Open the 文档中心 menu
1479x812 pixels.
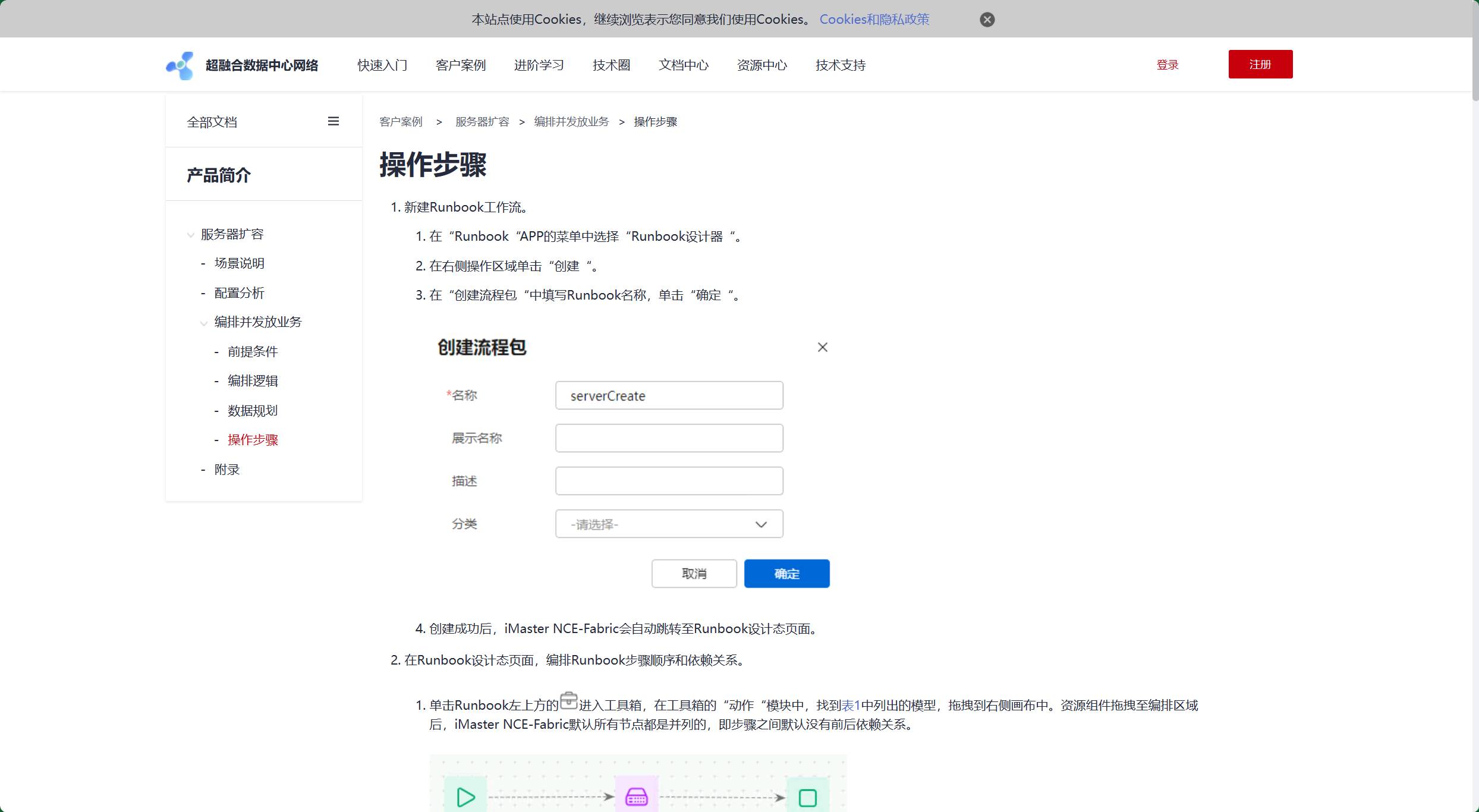(684, 65)
